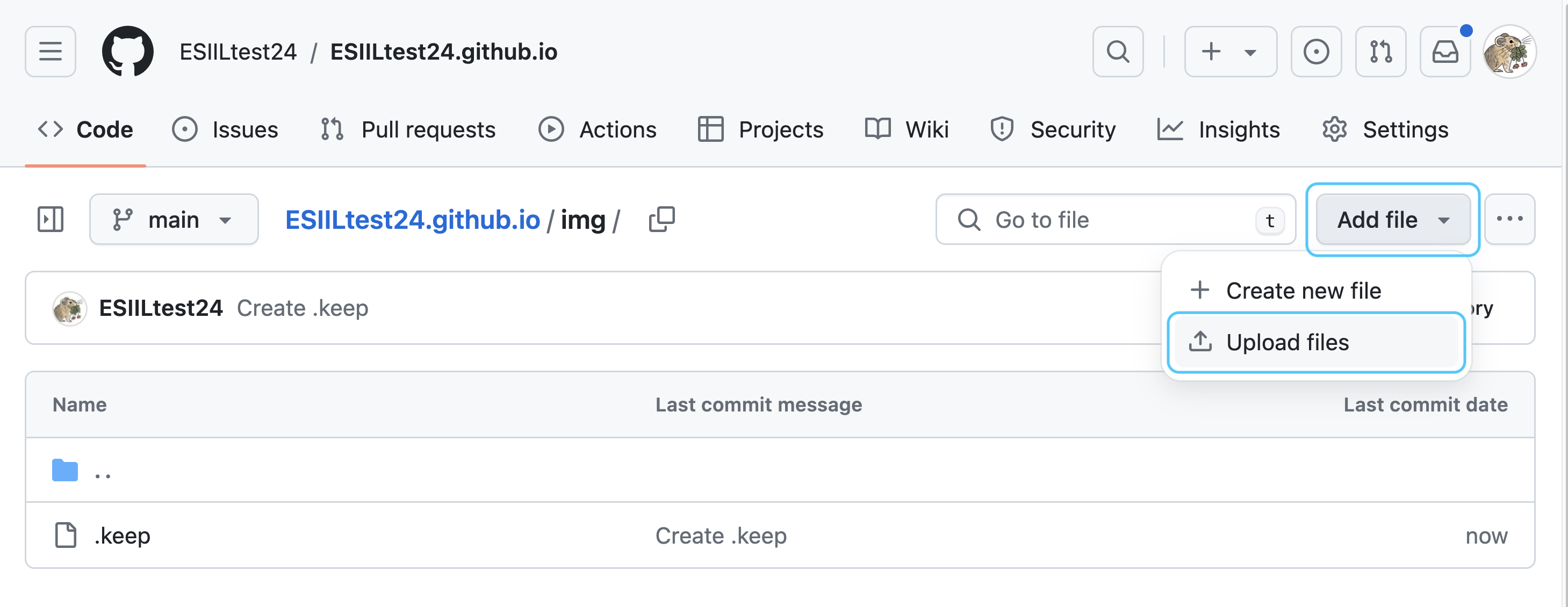Open the notifications inbox icon
The image size is (1568, 607).
point(1445,52)
